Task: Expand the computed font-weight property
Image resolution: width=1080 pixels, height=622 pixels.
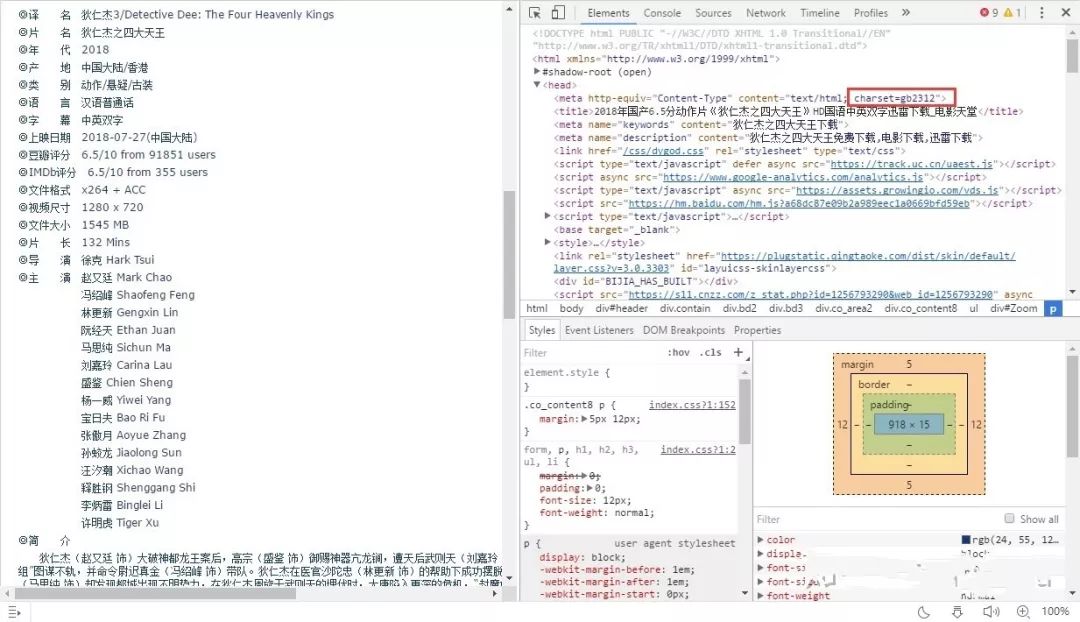Action: pos(760,596)
